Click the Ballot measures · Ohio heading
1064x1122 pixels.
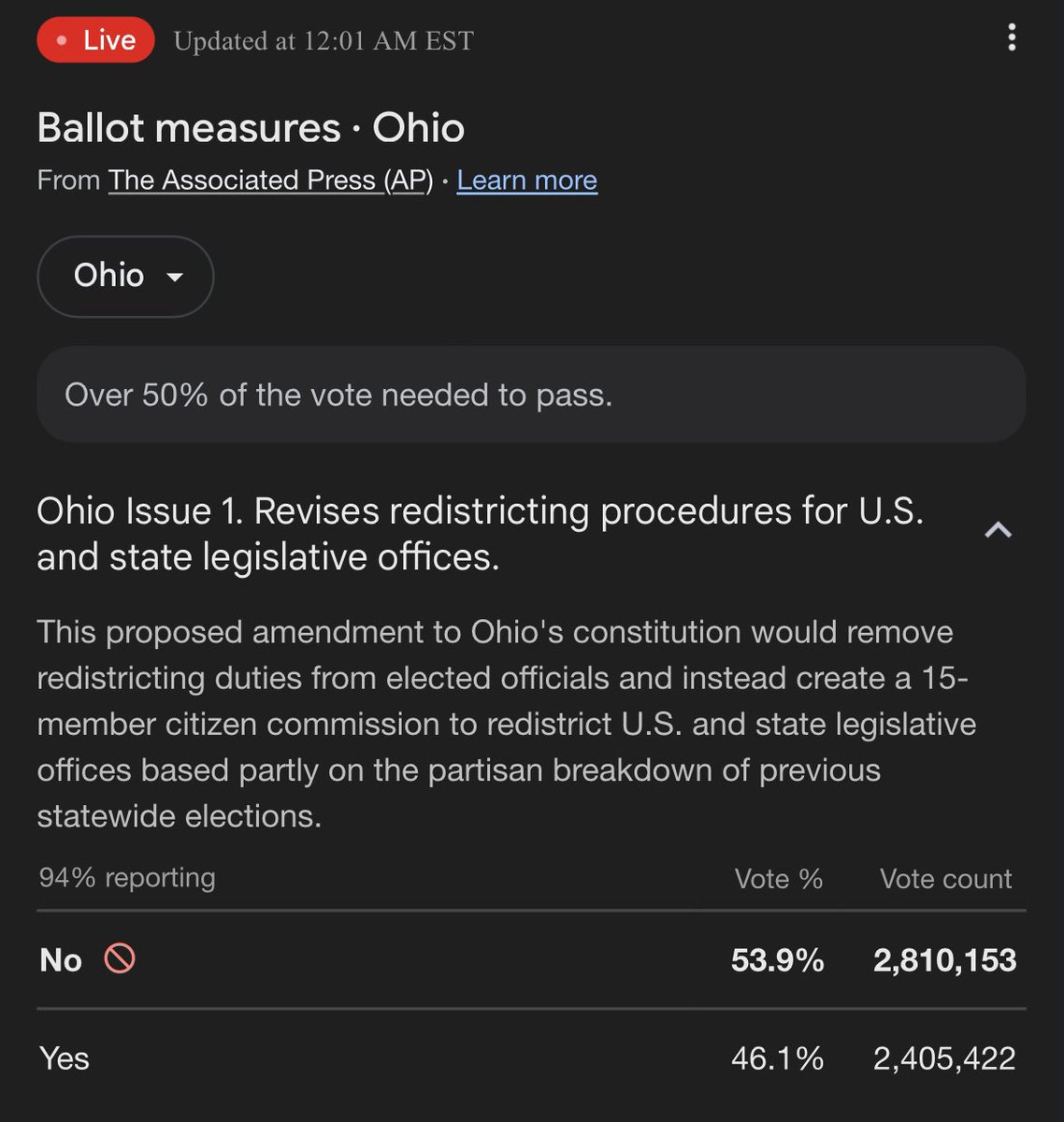(x=251, y=128)
